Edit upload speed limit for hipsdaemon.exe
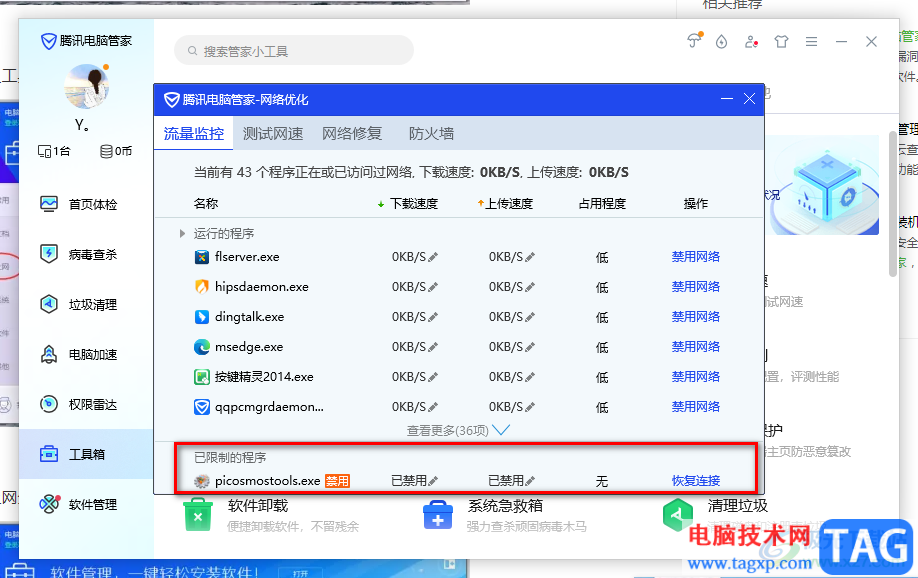The image size is (918, 578). (x=530, y=286)
